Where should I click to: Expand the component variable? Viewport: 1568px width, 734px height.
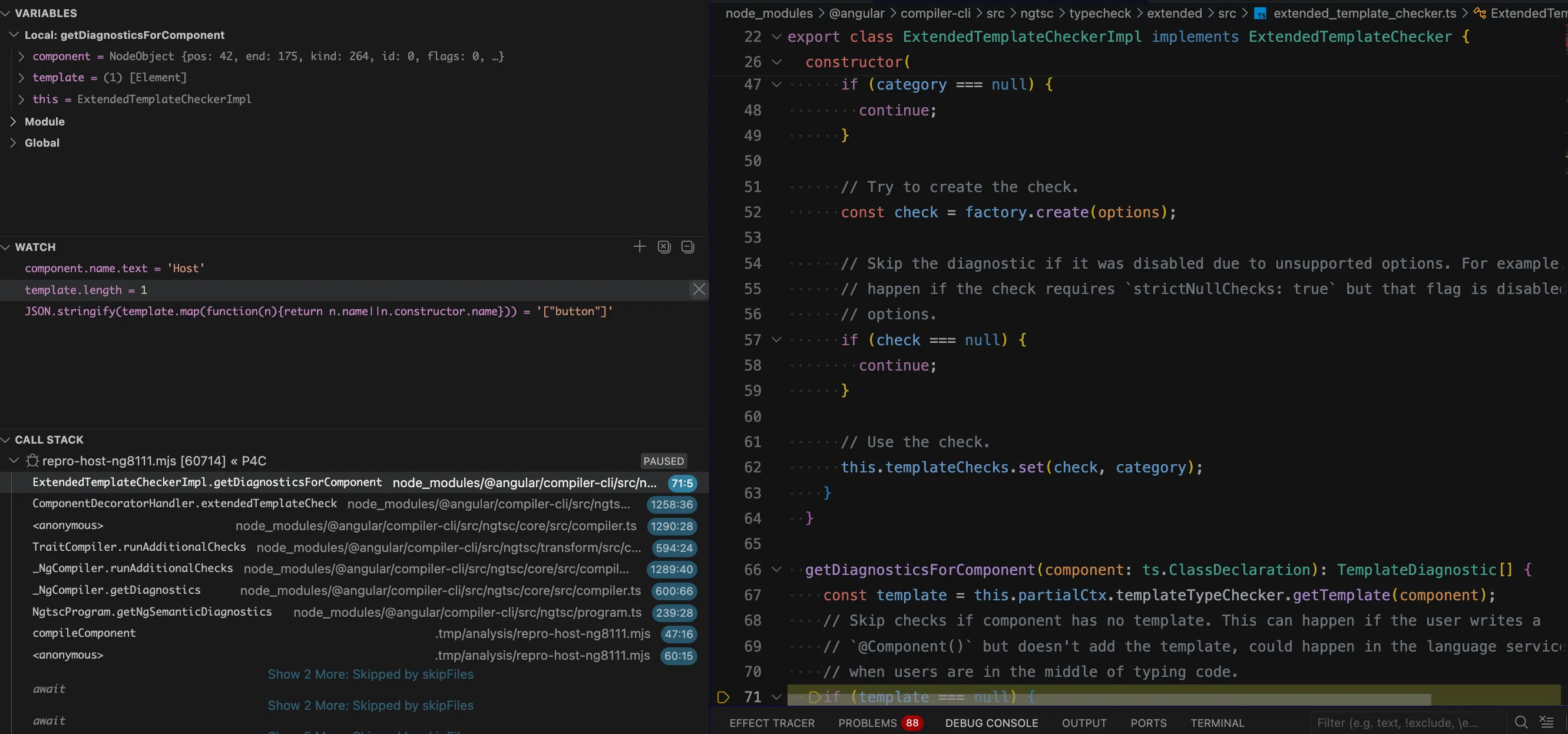click(x=21, y=56)
